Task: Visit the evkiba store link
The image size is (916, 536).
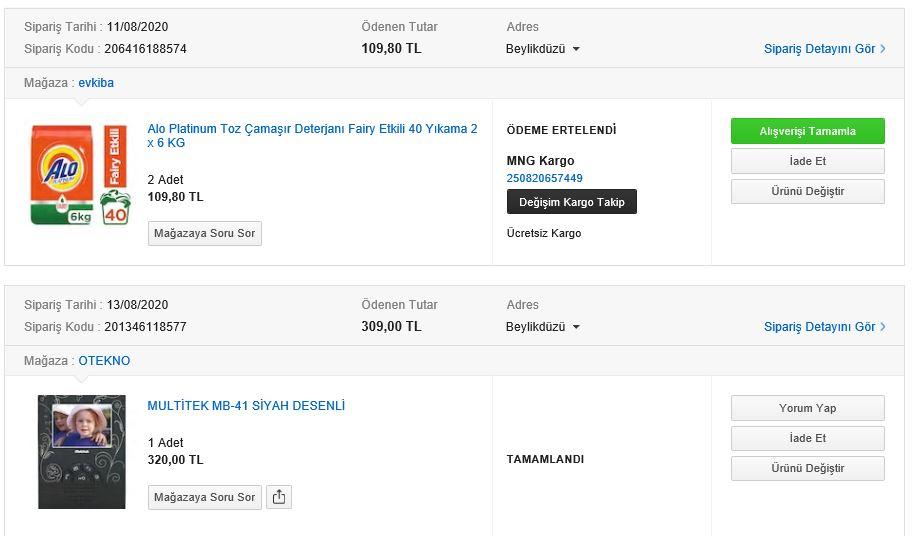Action: (x=96, y=83)
